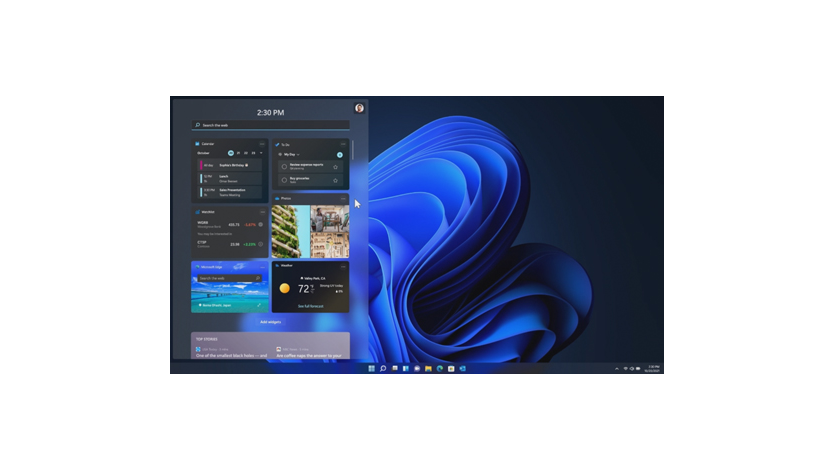834x470 pixels.
Task: Open the tool wall photo
Action: coord(330,245)
